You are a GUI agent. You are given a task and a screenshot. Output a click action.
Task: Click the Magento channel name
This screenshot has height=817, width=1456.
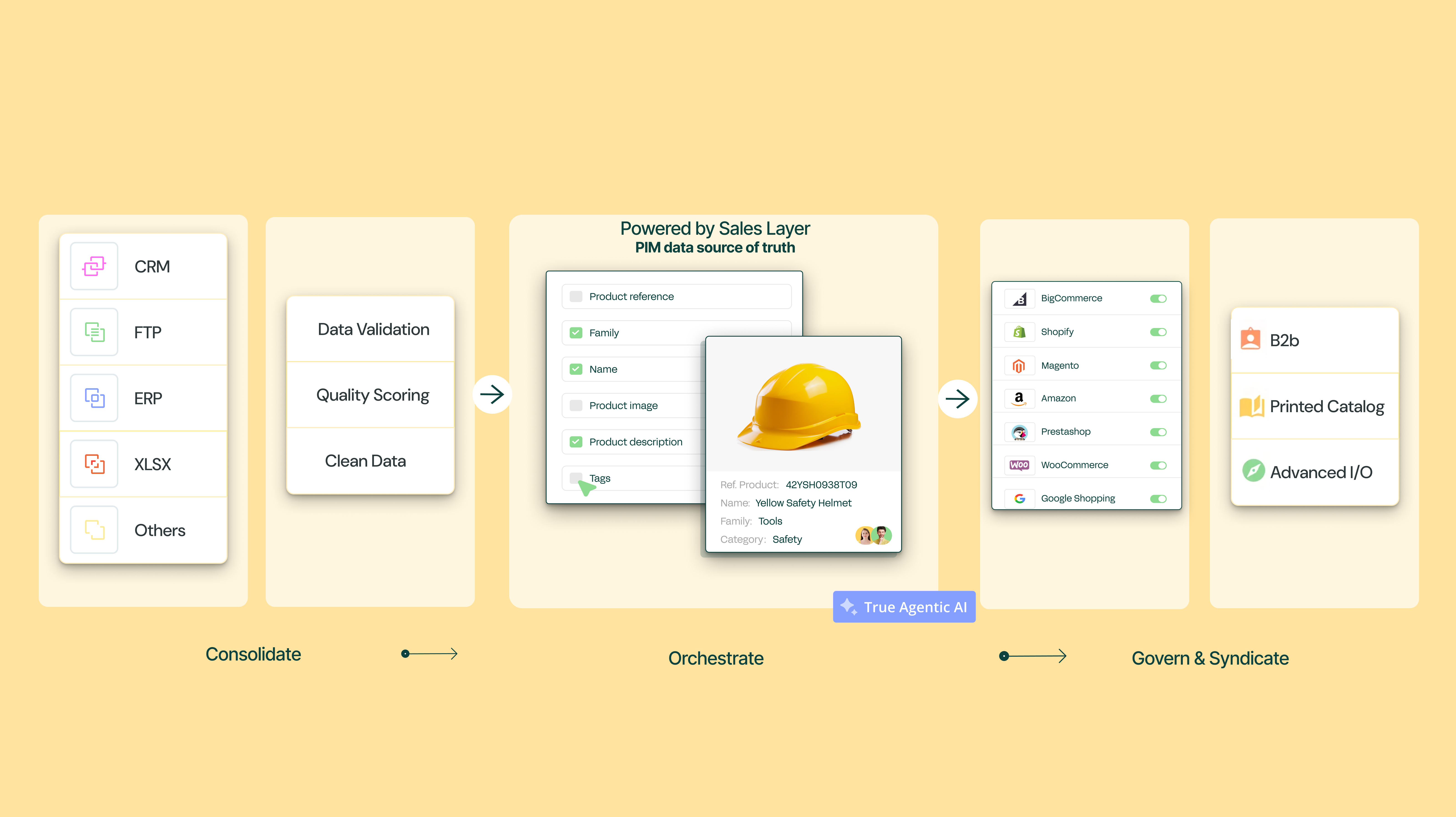[1060, 366]
